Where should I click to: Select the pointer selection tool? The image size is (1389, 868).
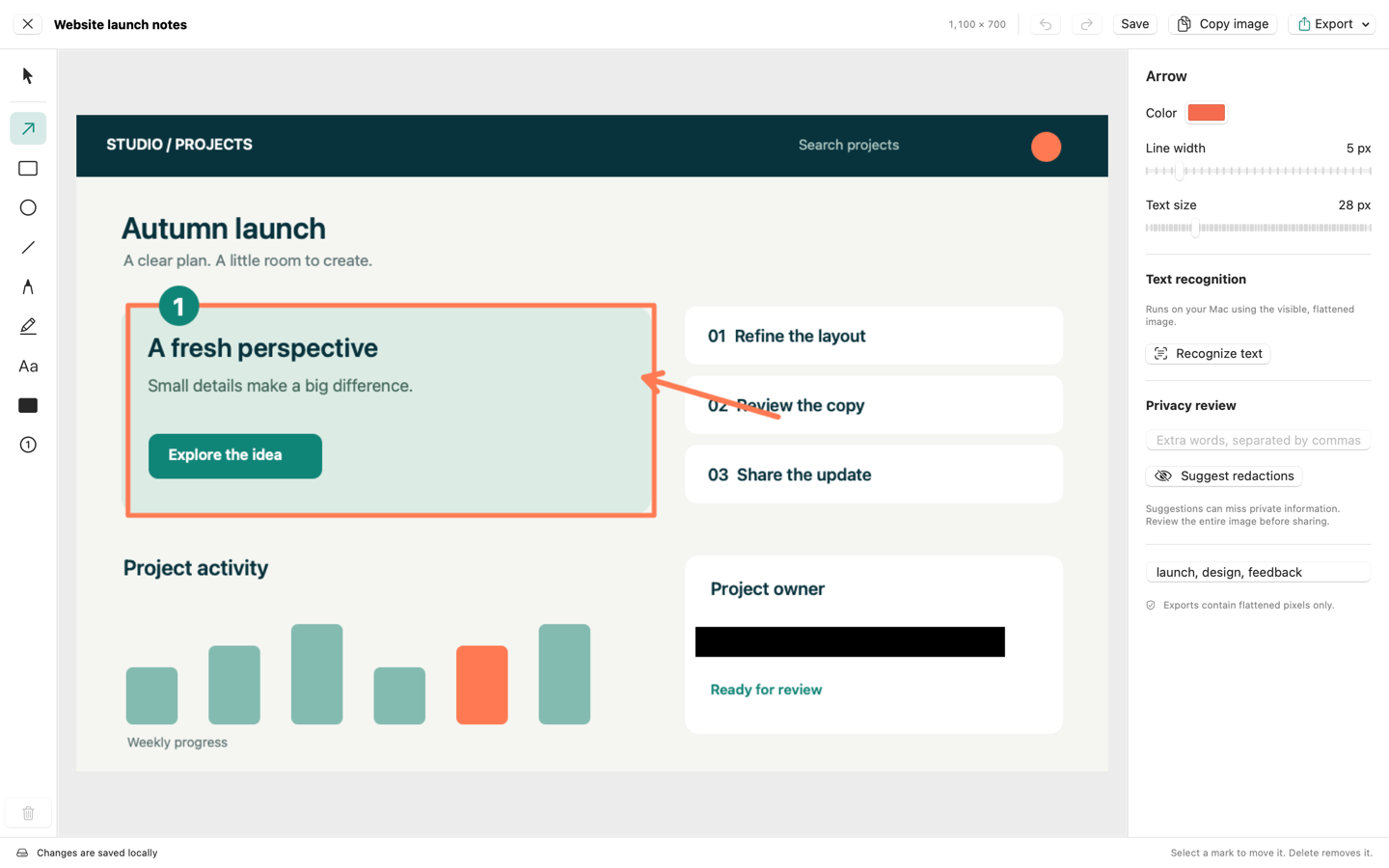pyautogui.click(x=28, y=76)
